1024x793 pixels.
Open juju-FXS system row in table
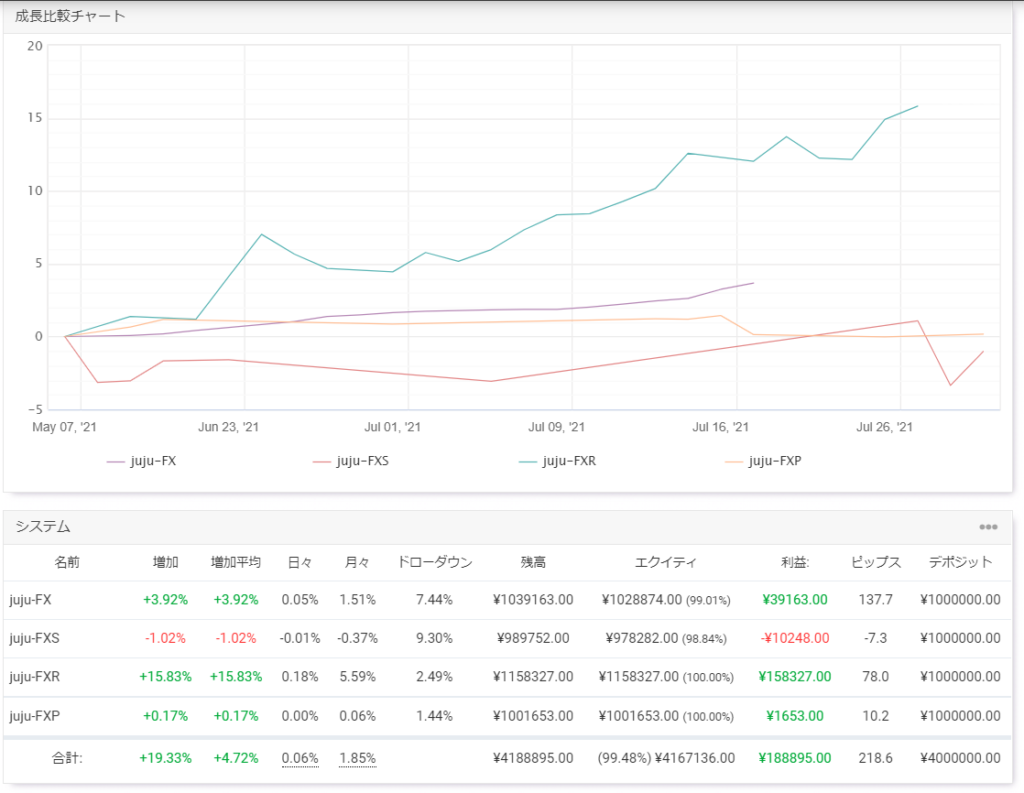(33, 638)
